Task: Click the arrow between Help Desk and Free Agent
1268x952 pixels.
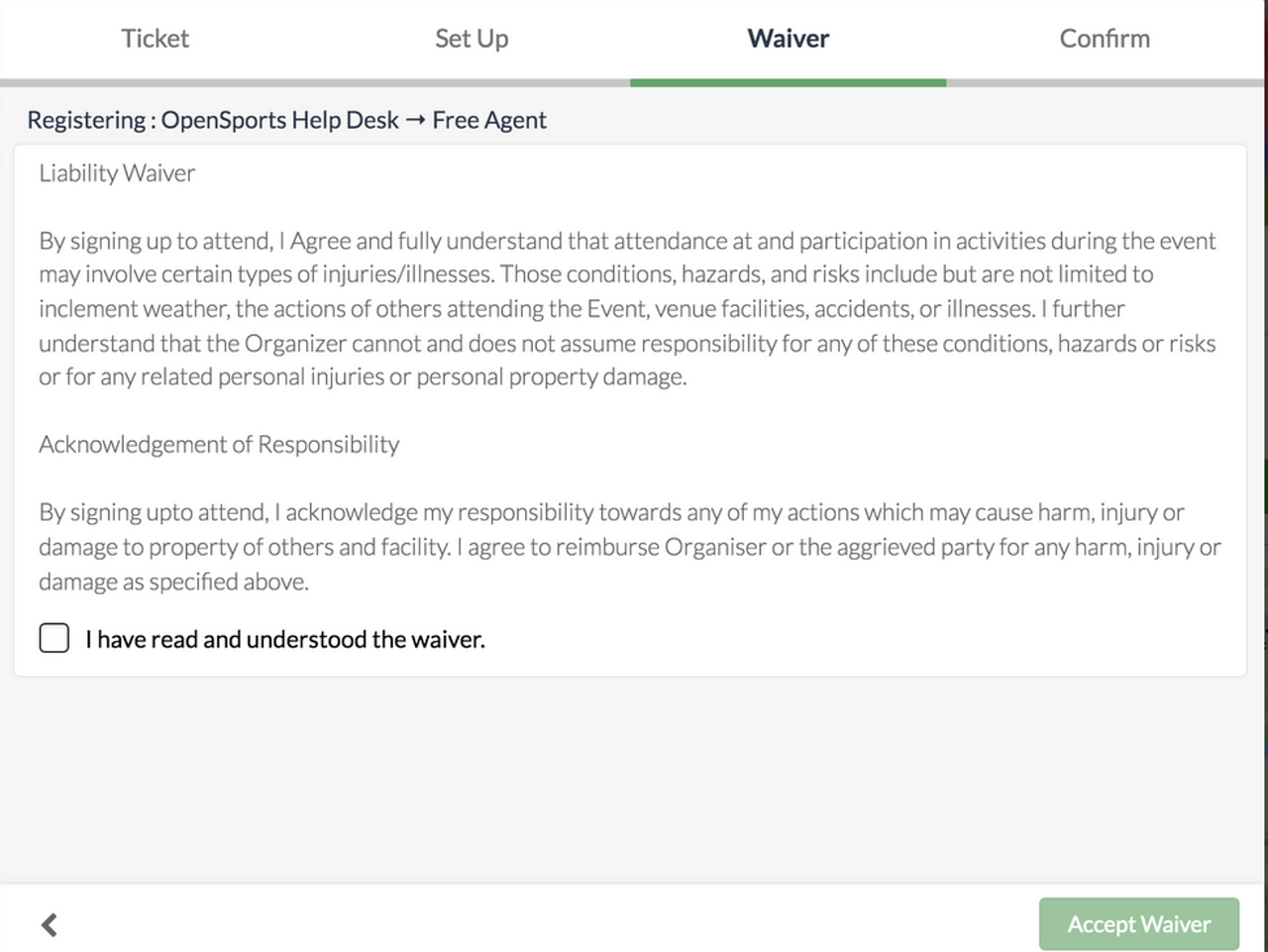Action: pos(415,120)
